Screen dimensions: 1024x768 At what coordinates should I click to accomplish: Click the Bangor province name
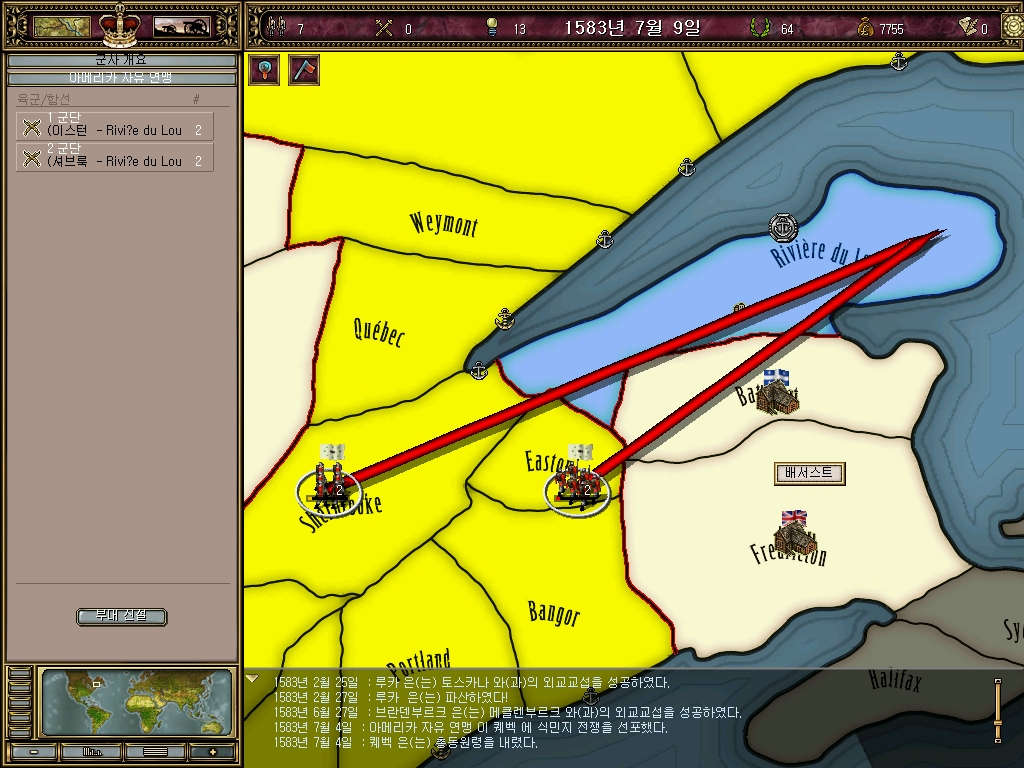click(554, 613)
